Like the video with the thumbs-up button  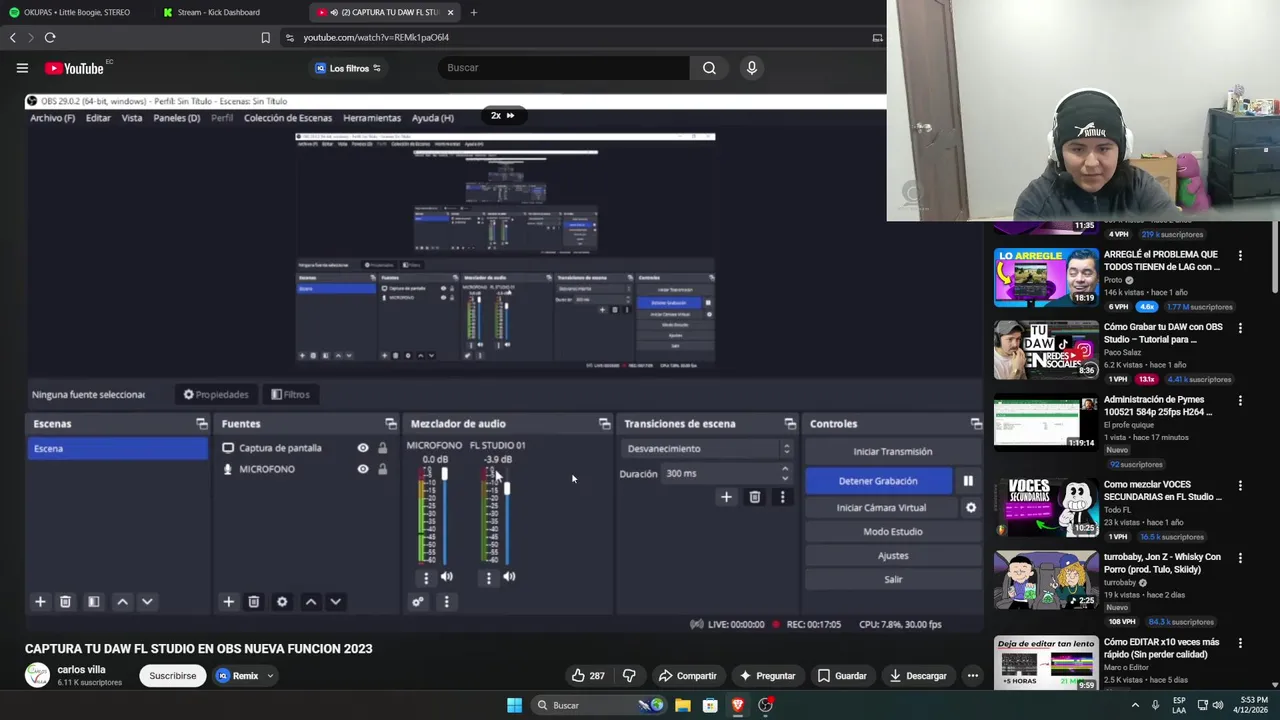tap(588, 676)
